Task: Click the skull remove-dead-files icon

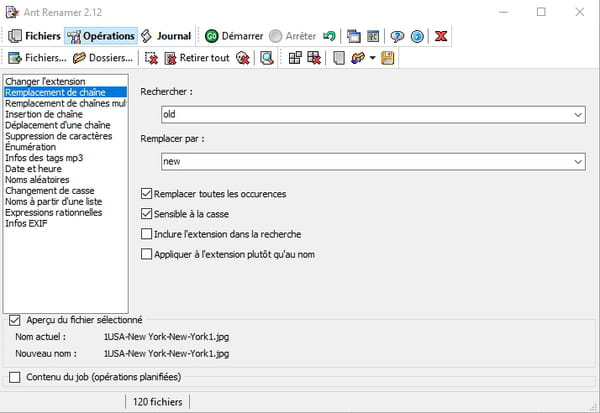Action: coord(243,58)
